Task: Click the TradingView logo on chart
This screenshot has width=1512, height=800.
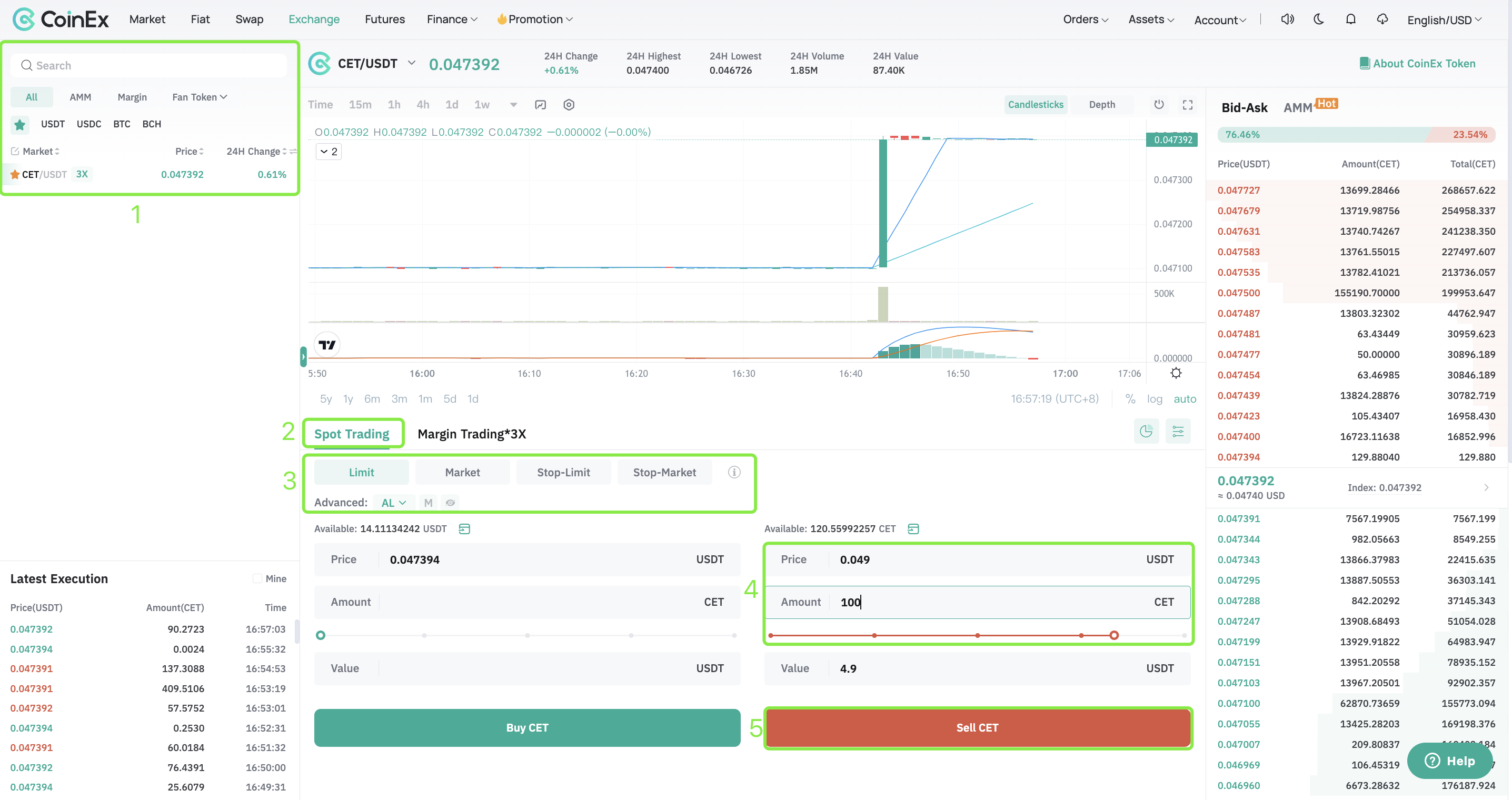Action: (x=327, y=345)
